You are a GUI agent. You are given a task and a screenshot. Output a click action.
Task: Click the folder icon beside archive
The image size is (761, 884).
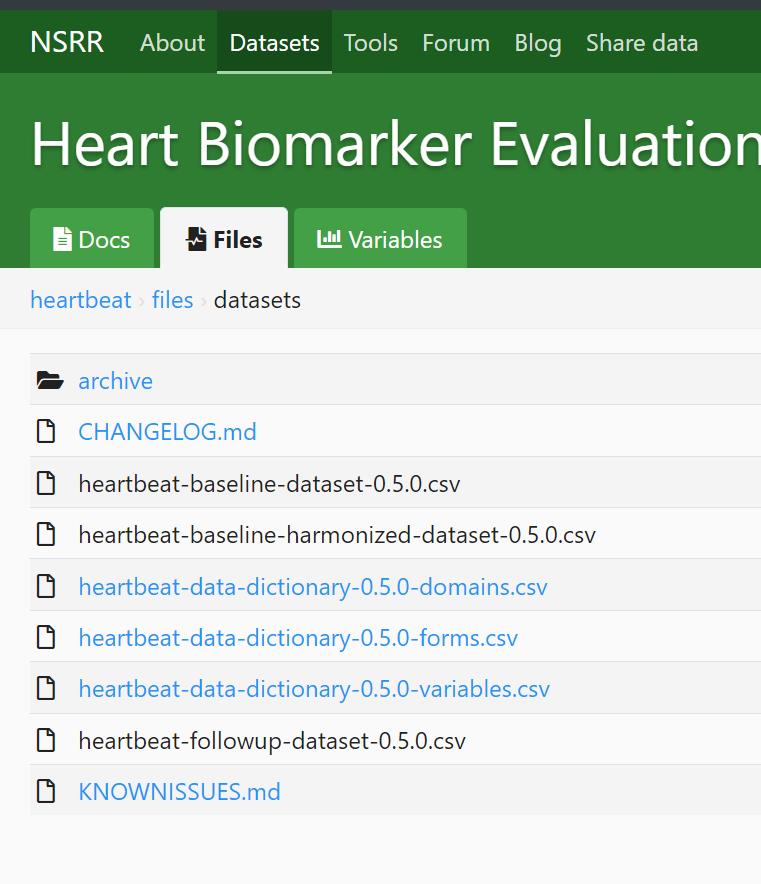(45, 379)
